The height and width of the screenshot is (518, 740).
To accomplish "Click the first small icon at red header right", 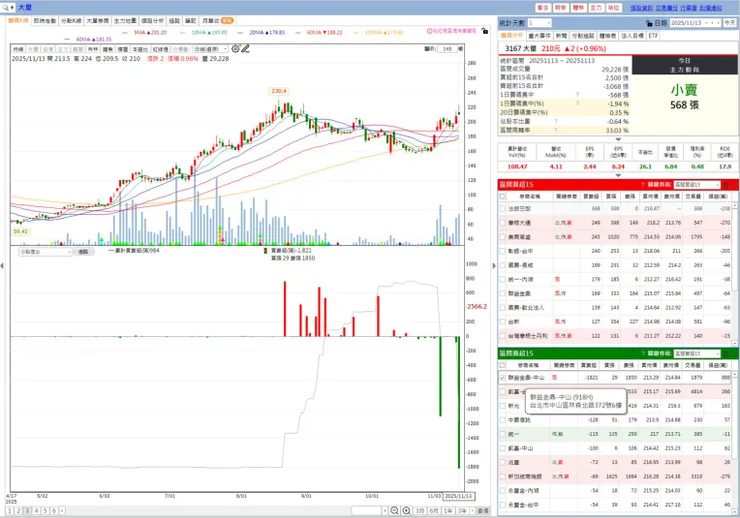I will (726, 185).
